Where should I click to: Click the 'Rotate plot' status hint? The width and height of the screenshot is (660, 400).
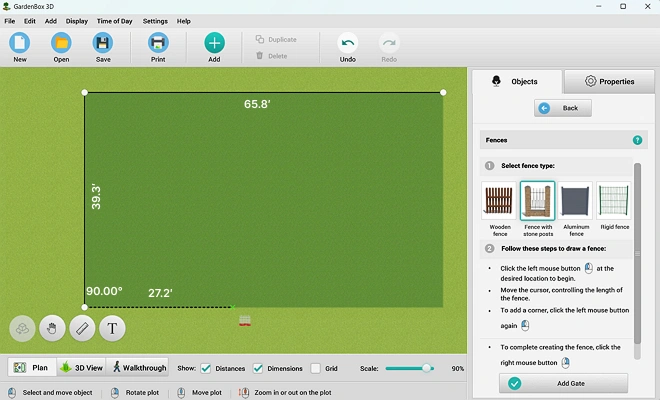point(142,392)
